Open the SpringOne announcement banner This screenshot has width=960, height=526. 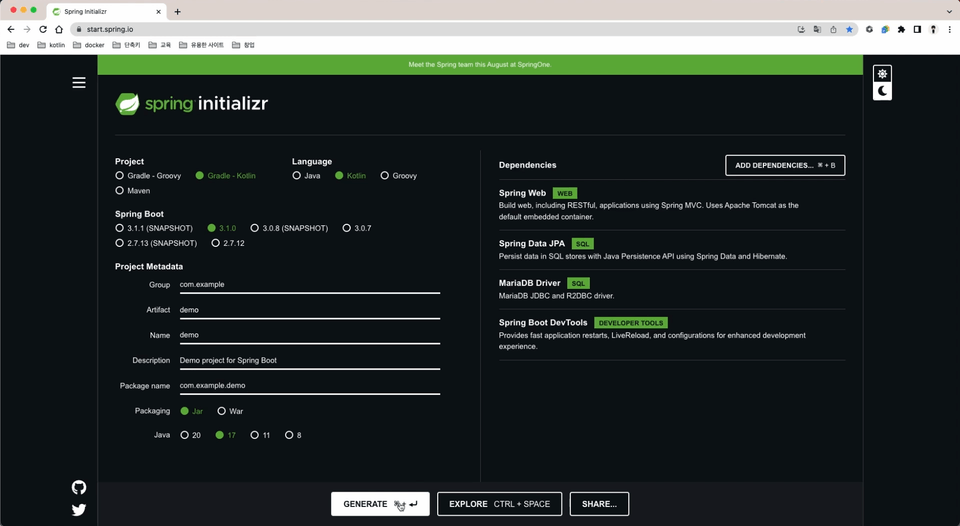480,64
